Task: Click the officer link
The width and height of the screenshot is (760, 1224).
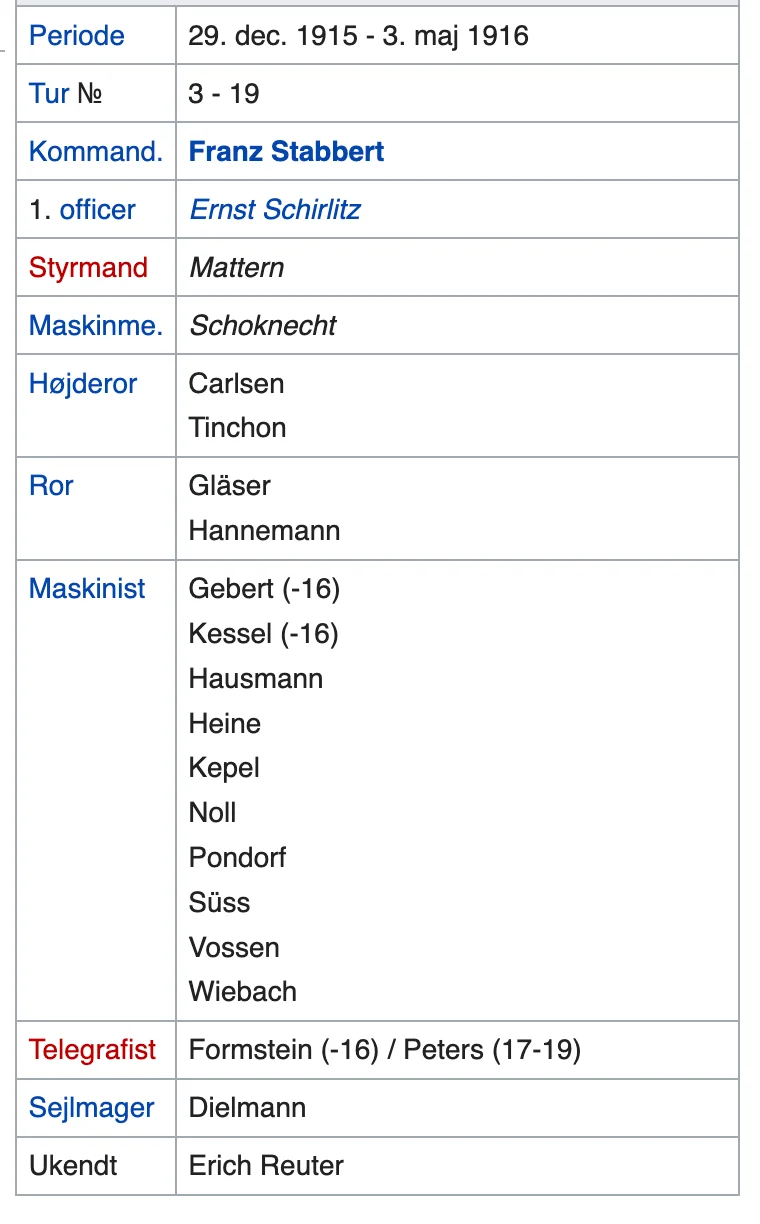Action: [x=97, y=210]
